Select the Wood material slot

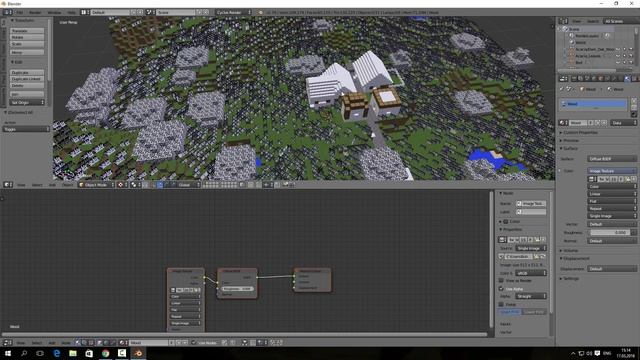(594, 104)
